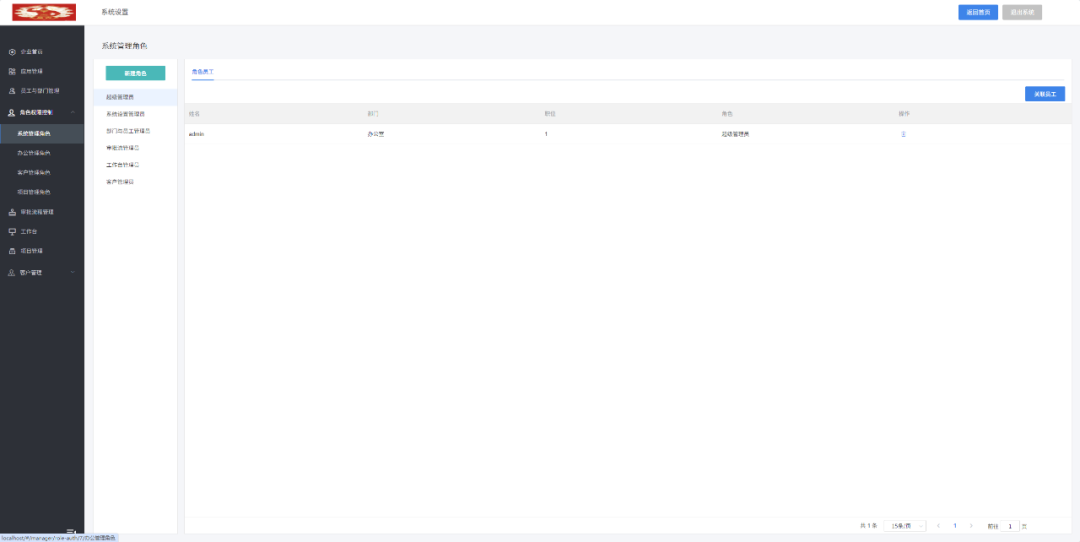1080x542 pixels.
Task: Click the red company logo
Action: [44, 12]
